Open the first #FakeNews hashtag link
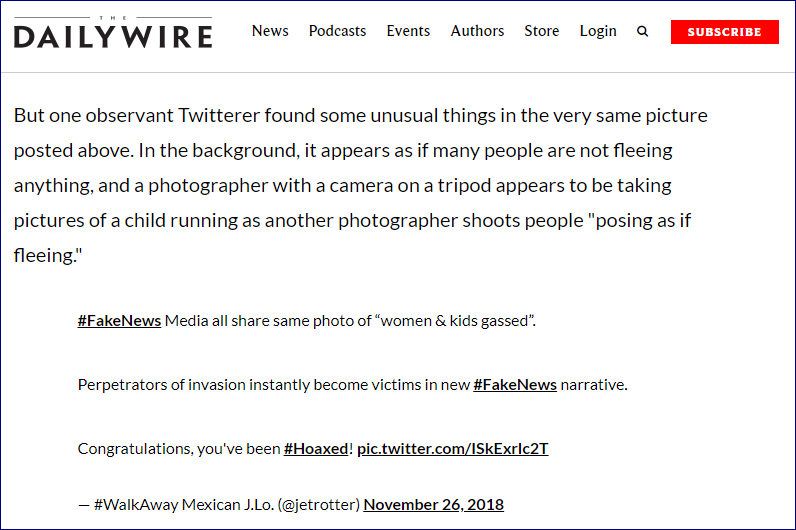The image size is (796, 530). (119, 321)
